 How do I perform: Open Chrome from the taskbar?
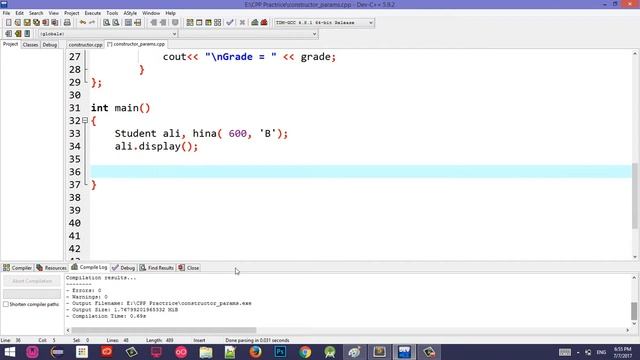click(x=305, y=352)
